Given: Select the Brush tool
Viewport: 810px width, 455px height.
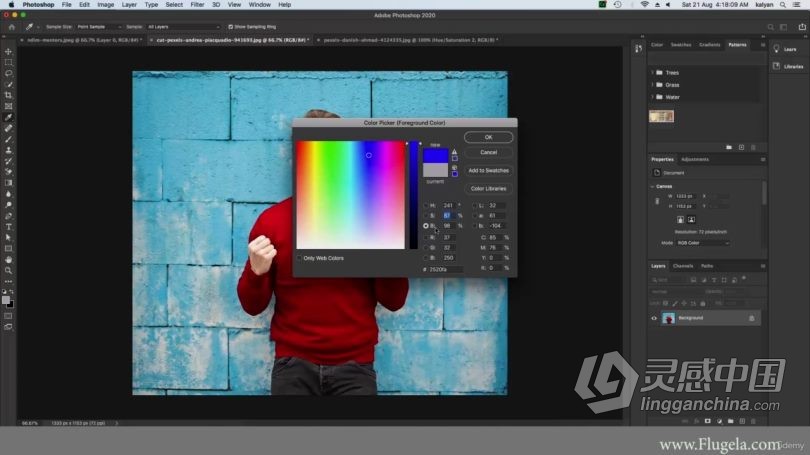Looking at the screenshot, I should 8,139.
